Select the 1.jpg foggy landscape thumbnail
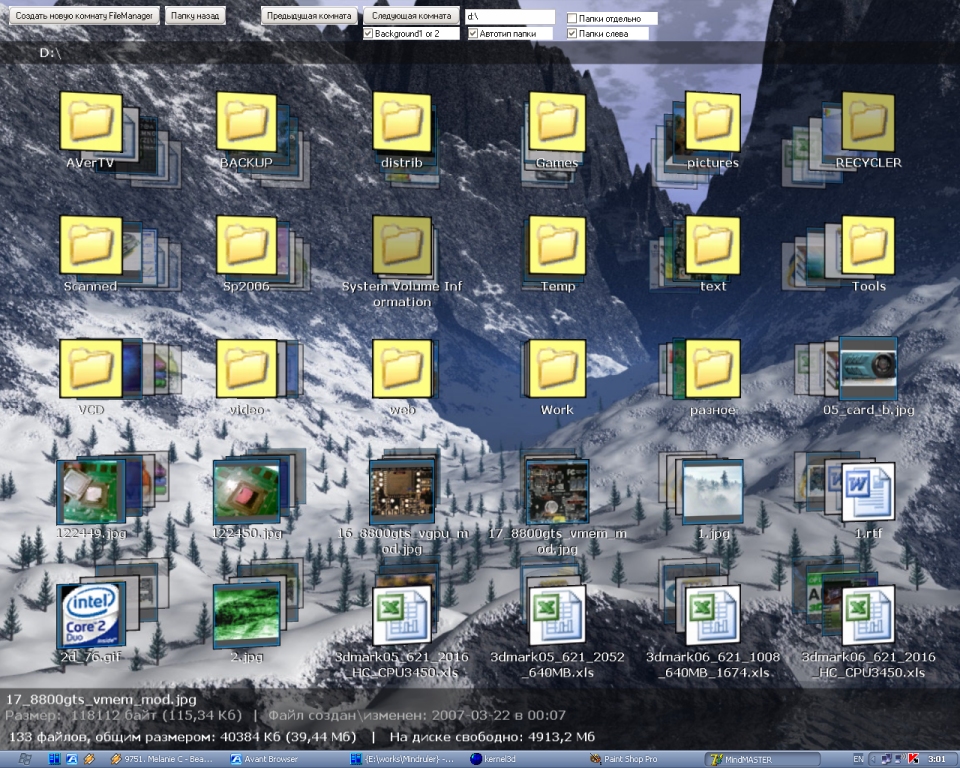960x768 pixels. click(x=713, y=492)
